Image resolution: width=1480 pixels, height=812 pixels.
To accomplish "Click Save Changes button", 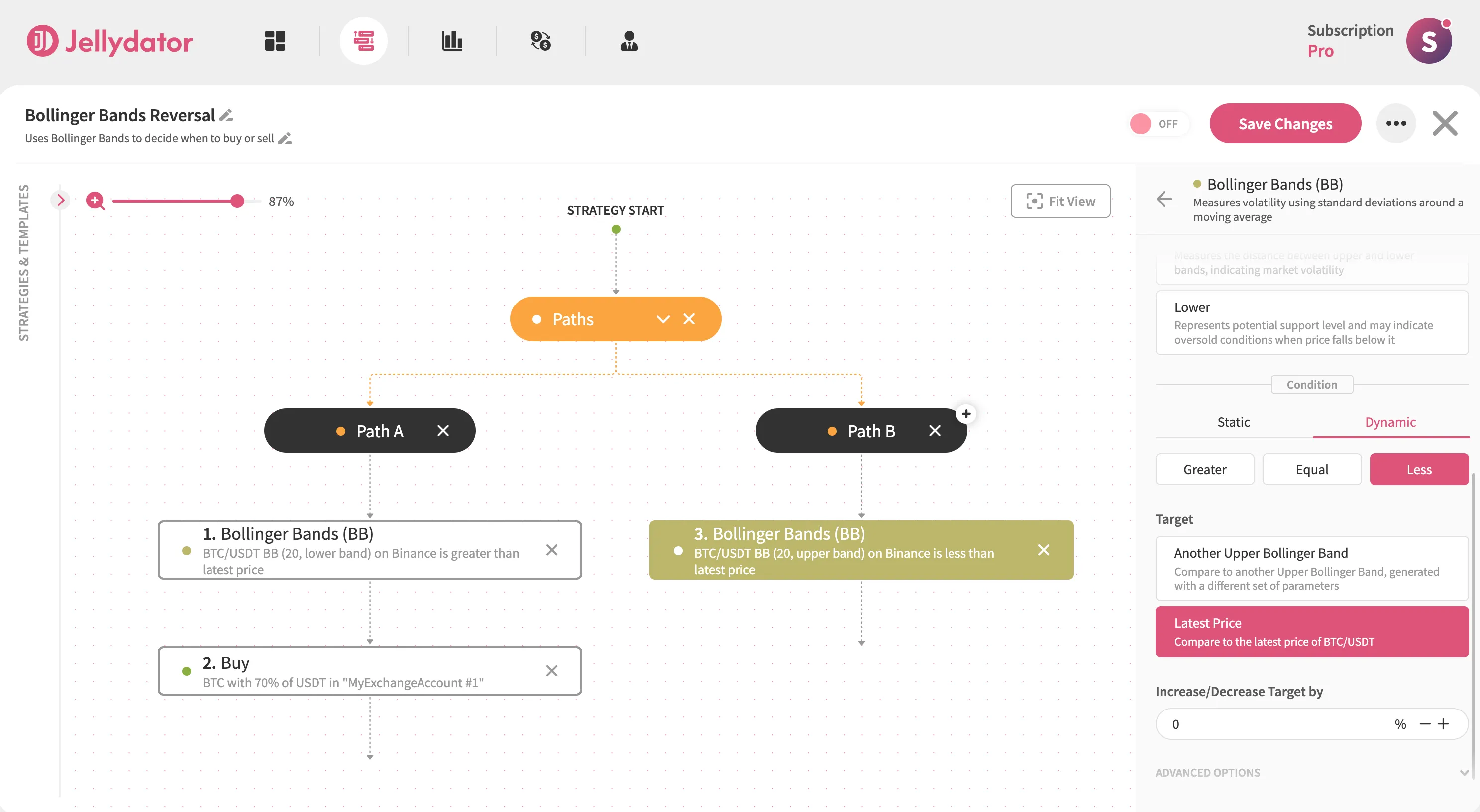I will [x=1285, y=123].
